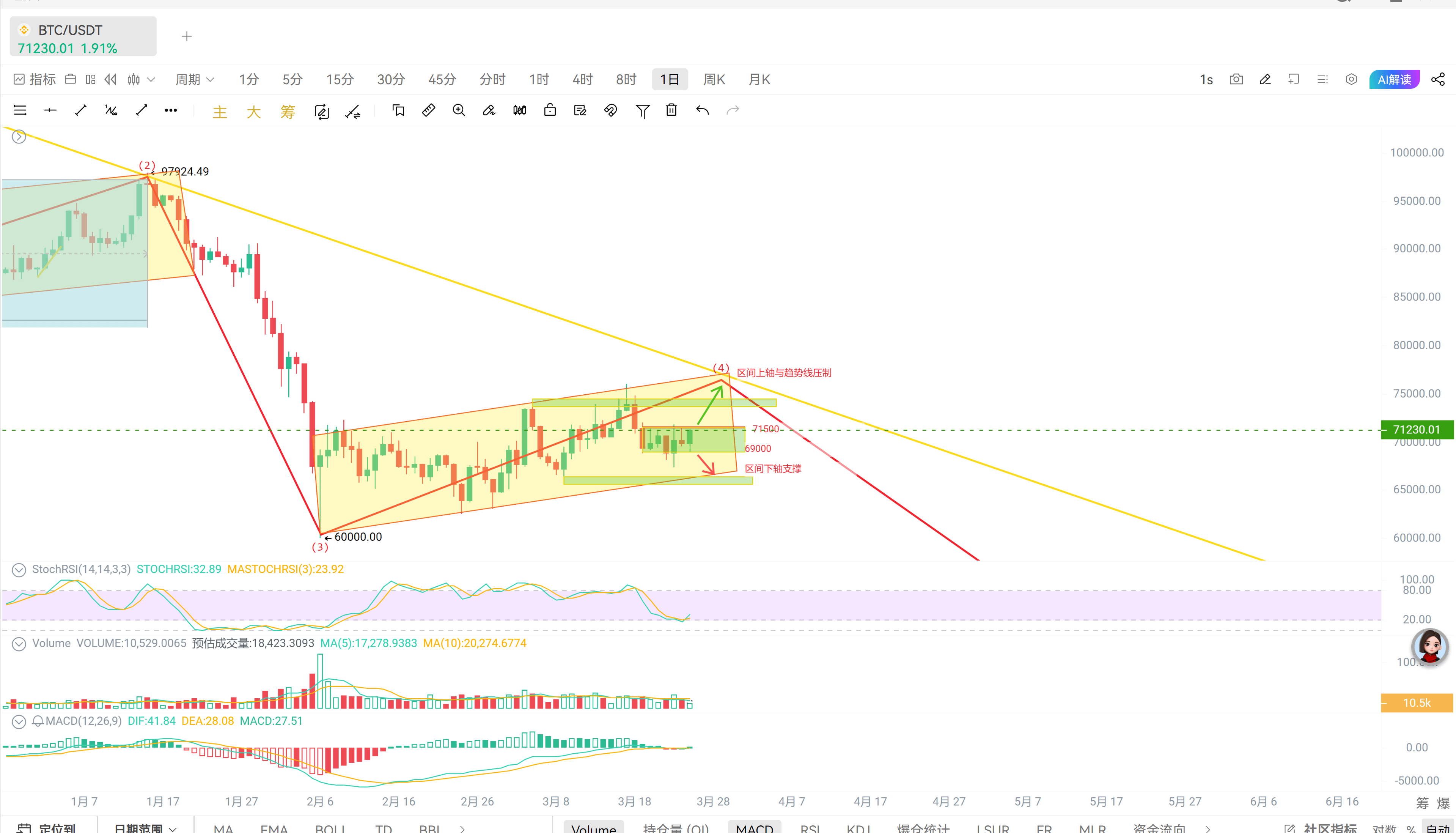The height and width of the screenshot is (833, 1456).
Task: Click the green 71230.01 price label
Action: (x=1416, y=430)
